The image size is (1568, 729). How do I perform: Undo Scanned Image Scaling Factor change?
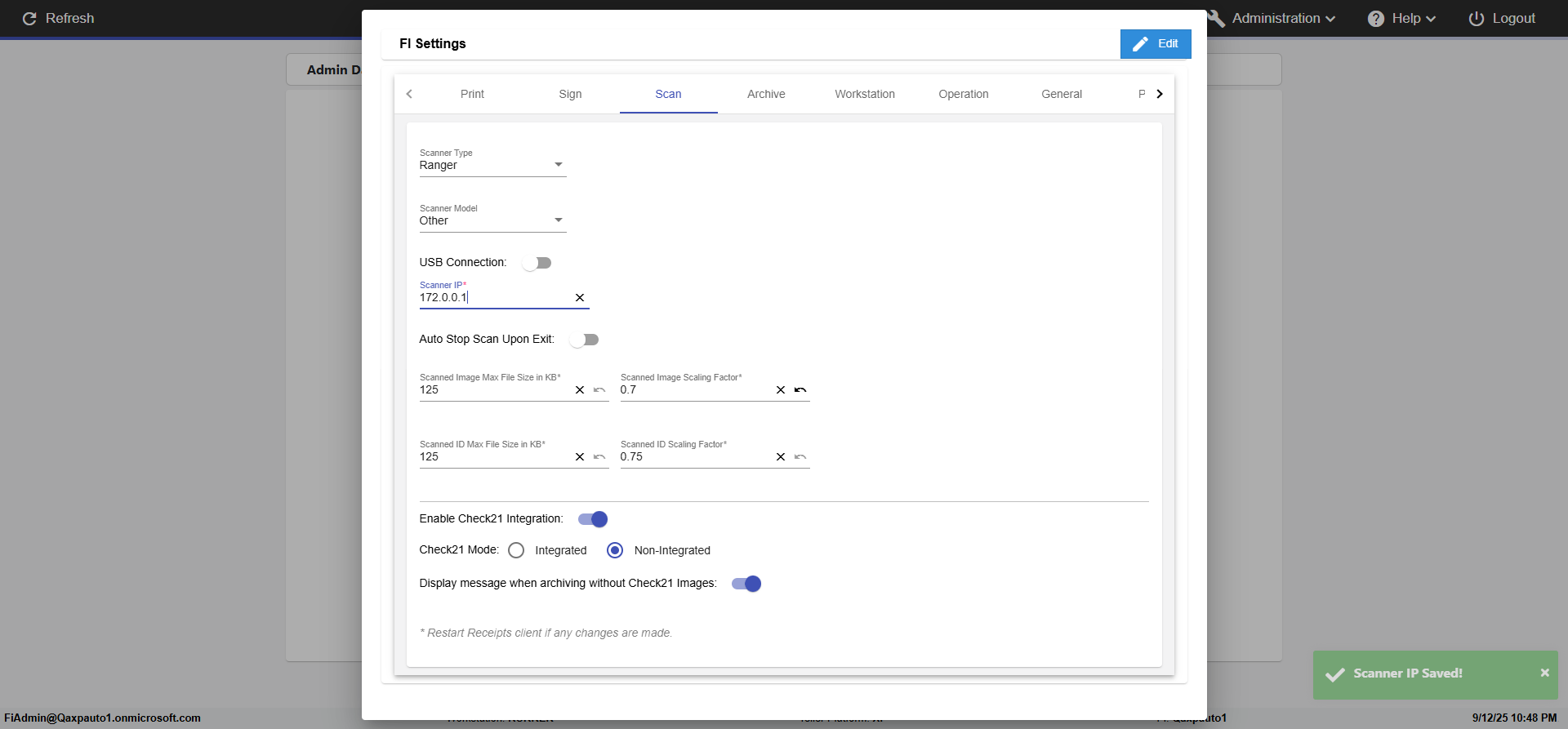[x=800, y=390]
